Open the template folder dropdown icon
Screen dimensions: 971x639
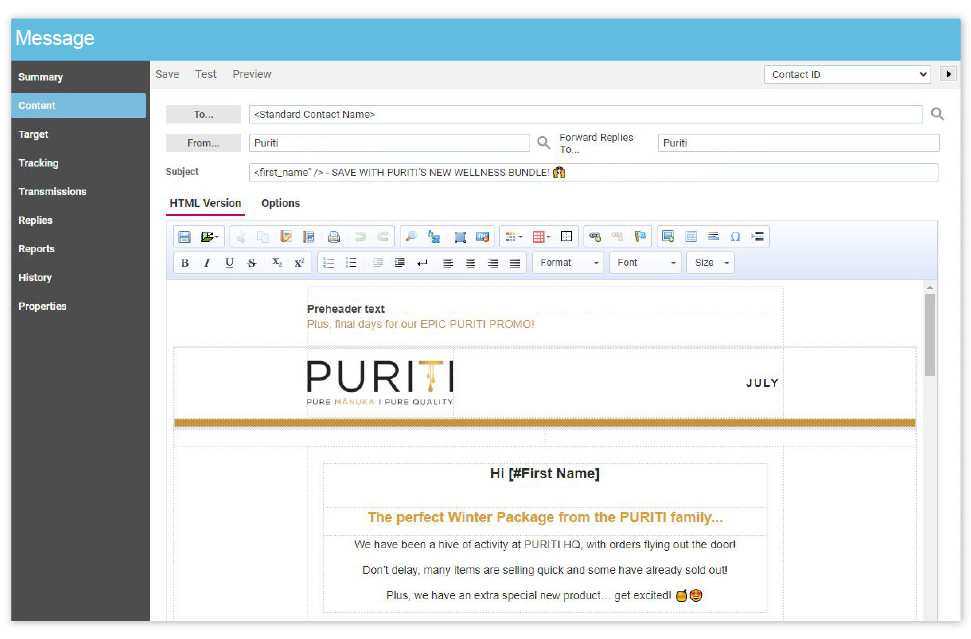click(209, 237)
